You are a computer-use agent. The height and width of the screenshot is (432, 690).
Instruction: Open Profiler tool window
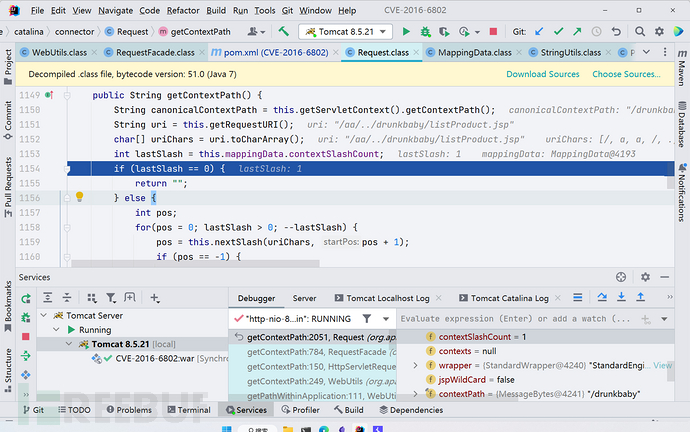click(x=300, y=410)
